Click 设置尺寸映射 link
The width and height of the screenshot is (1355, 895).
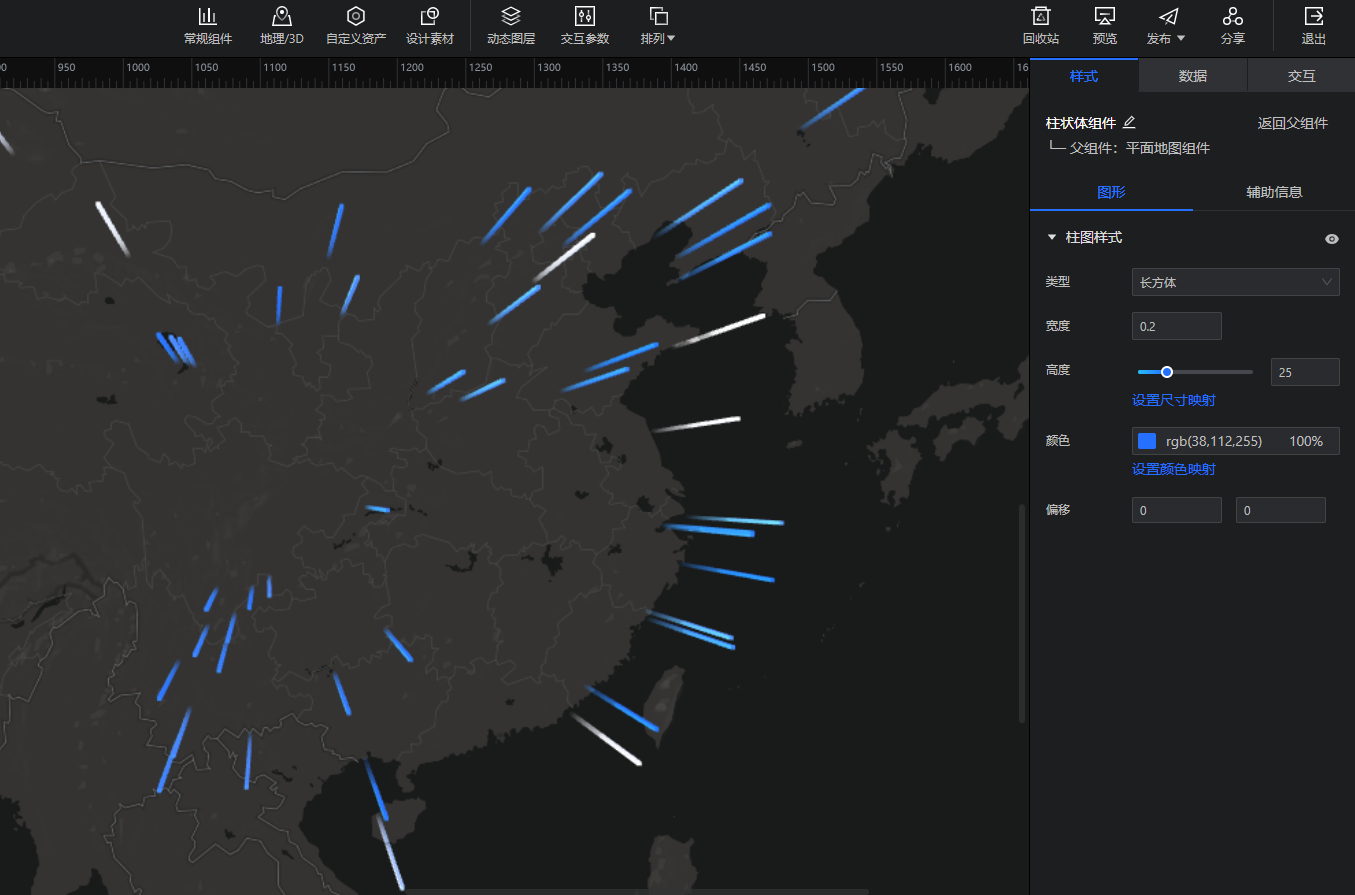(x=1173, y=400)
